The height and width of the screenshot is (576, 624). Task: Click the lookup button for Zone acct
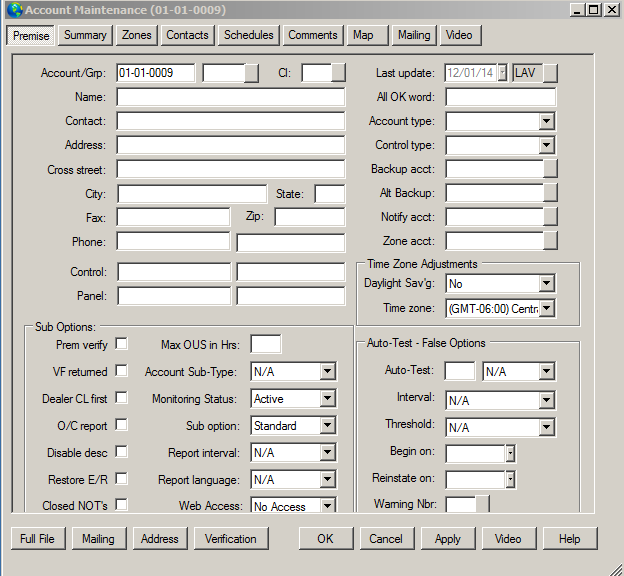pos(550,241)
